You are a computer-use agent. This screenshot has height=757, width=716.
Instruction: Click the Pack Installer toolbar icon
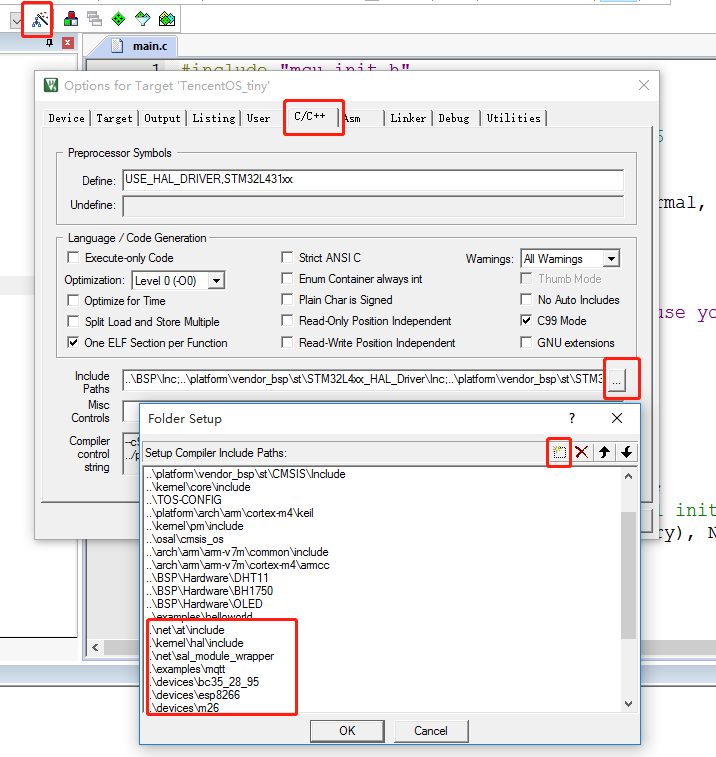(x=167, y=19)
